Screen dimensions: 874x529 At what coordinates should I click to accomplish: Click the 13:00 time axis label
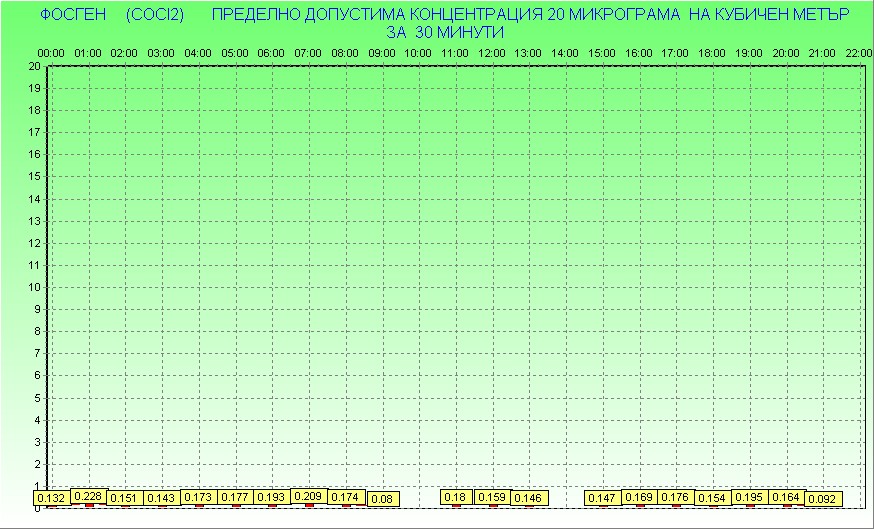pos(528,54)
